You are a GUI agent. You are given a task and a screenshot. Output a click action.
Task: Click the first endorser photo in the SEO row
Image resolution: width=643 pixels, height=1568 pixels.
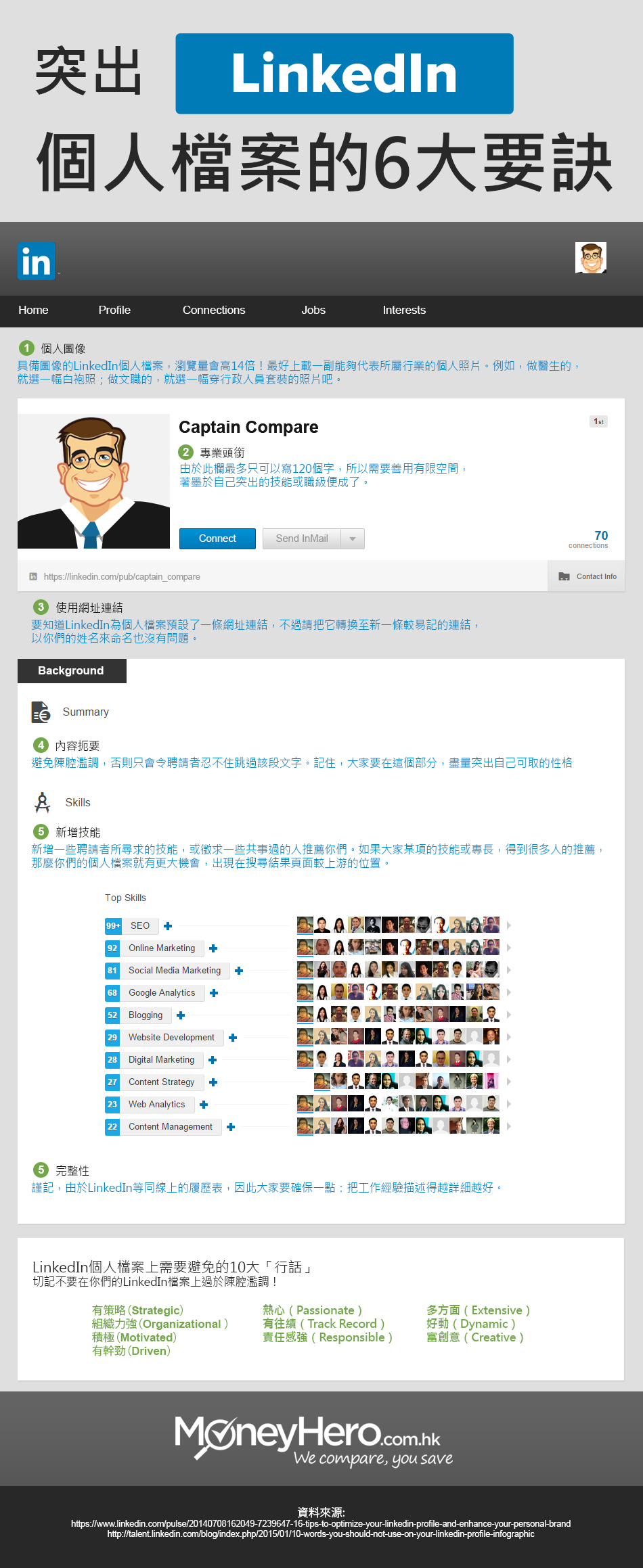pos(305,925)
